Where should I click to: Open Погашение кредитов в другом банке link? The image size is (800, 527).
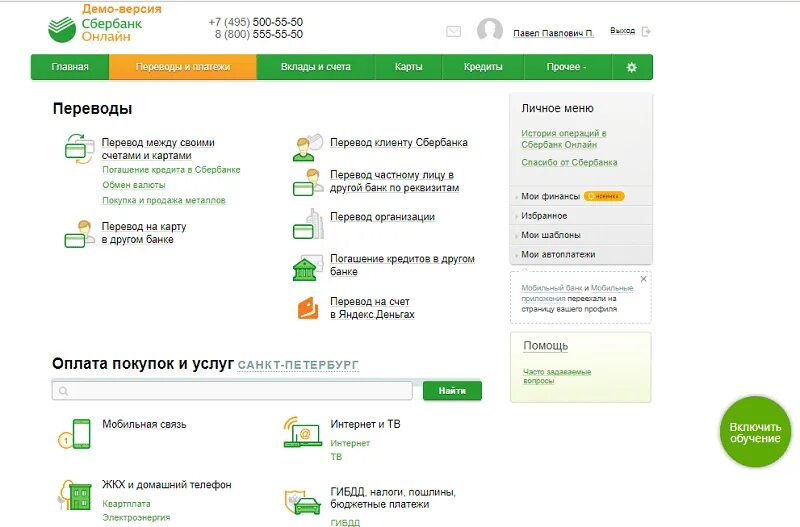pos(402,265)
